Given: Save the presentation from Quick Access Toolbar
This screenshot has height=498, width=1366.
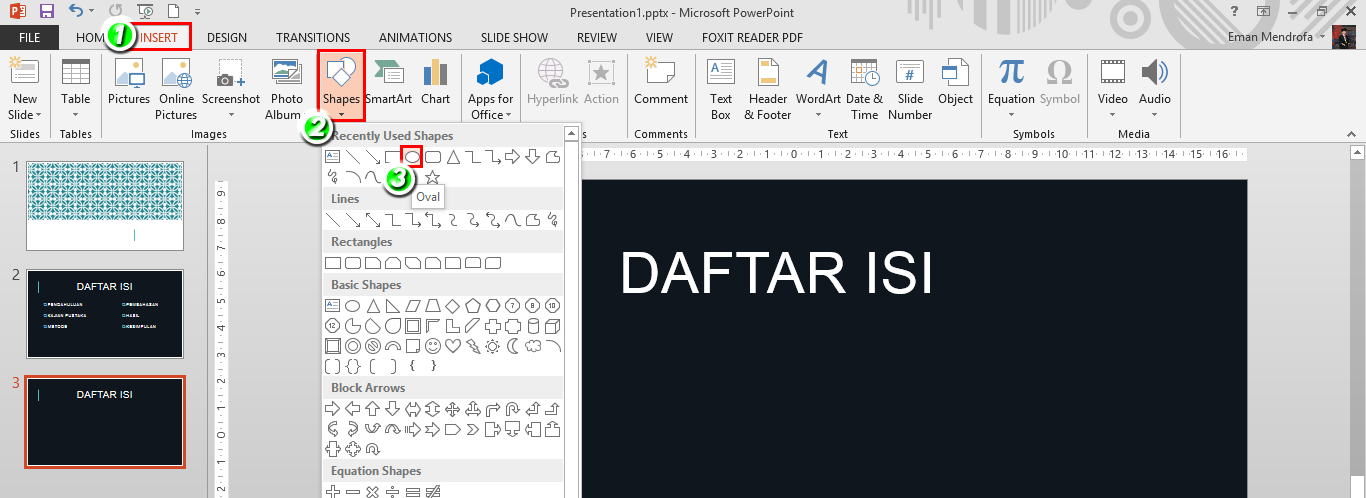Looking at the screenshot, I should coord(46,11).
